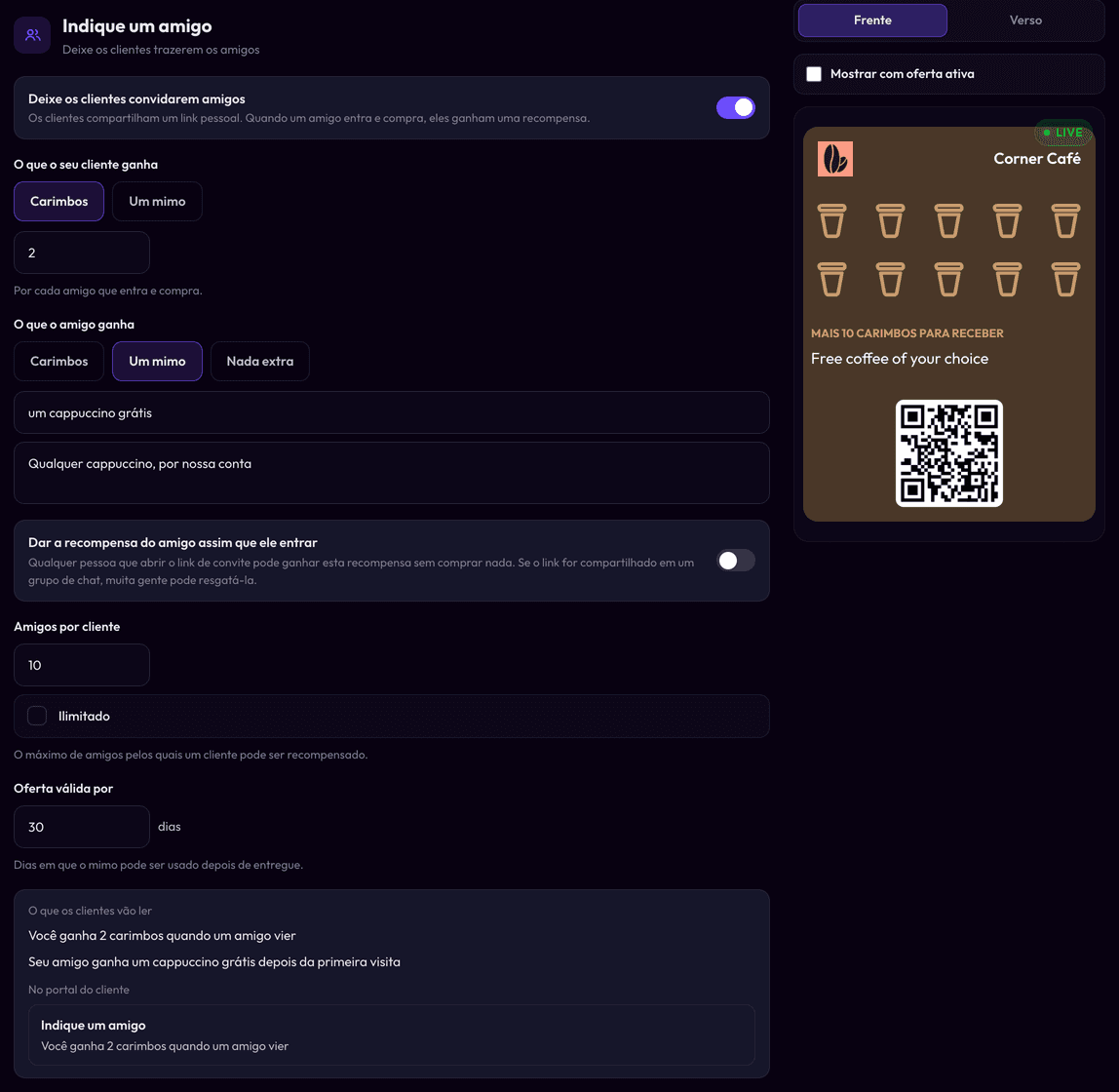
Task: Select Nada extra for friend reward
Action: tap(259, 361)
